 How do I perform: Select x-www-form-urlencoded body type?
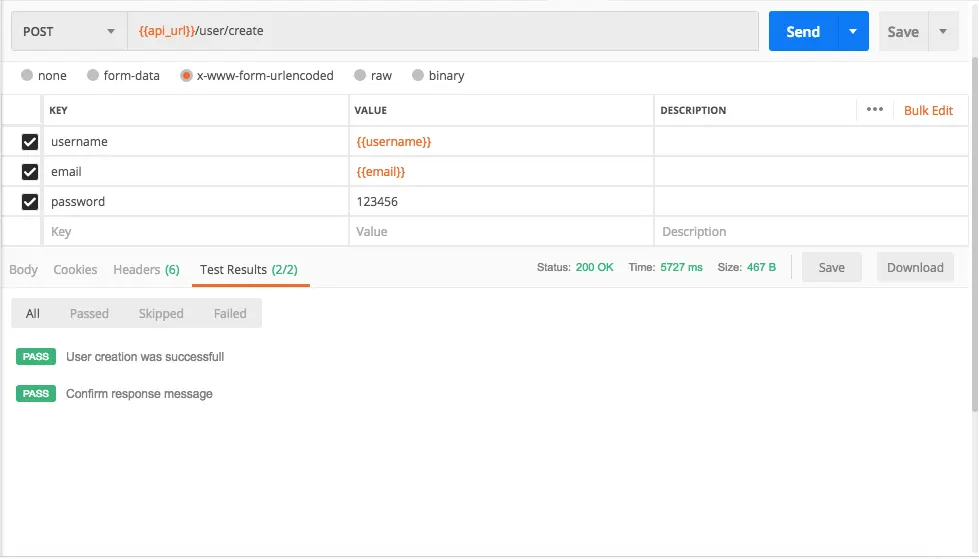pyautogui.click(x=257, y=76)
